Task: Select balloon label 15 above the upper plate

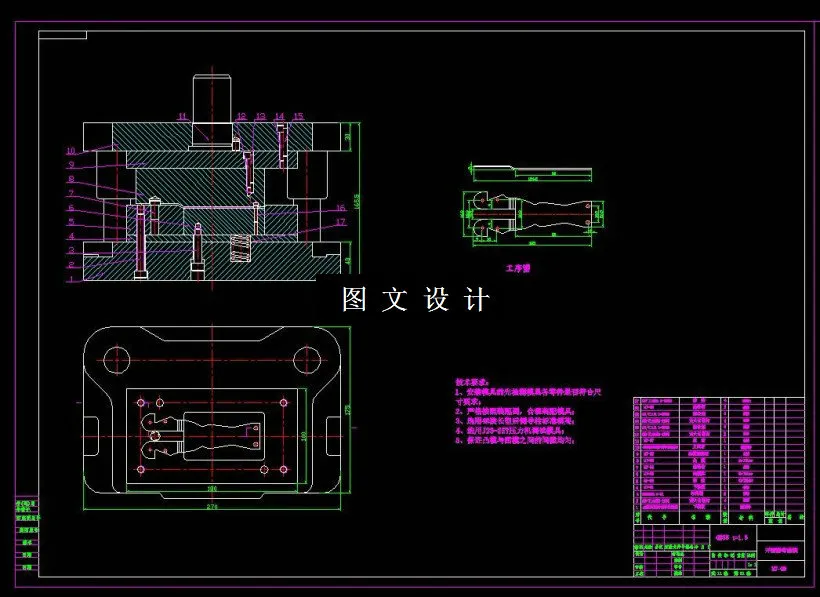Action: point(298,116)
